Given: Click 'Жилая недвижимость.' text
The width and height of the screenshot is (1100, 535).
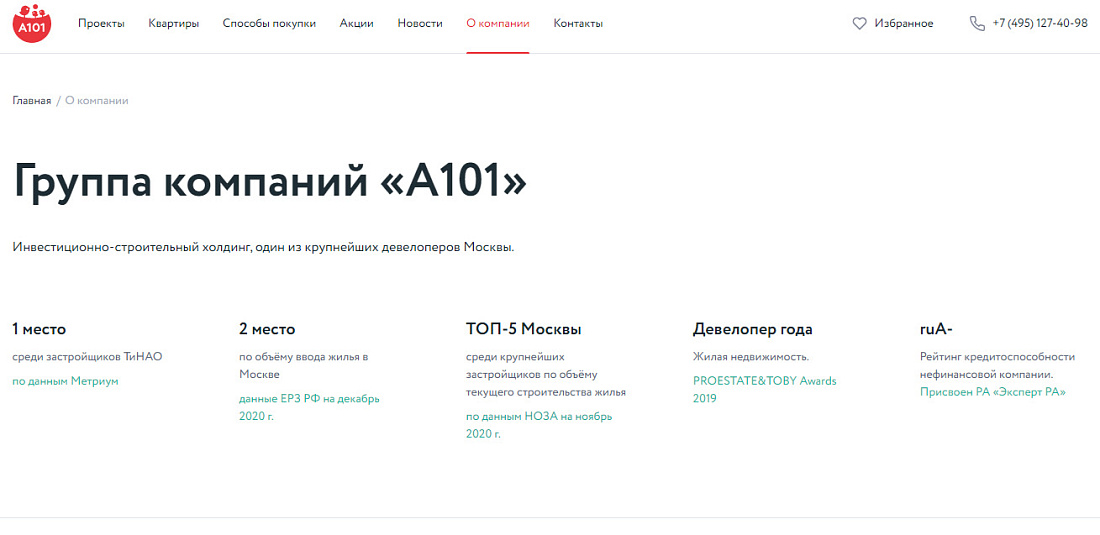Looking at the screenshot, I should point(751,357).
